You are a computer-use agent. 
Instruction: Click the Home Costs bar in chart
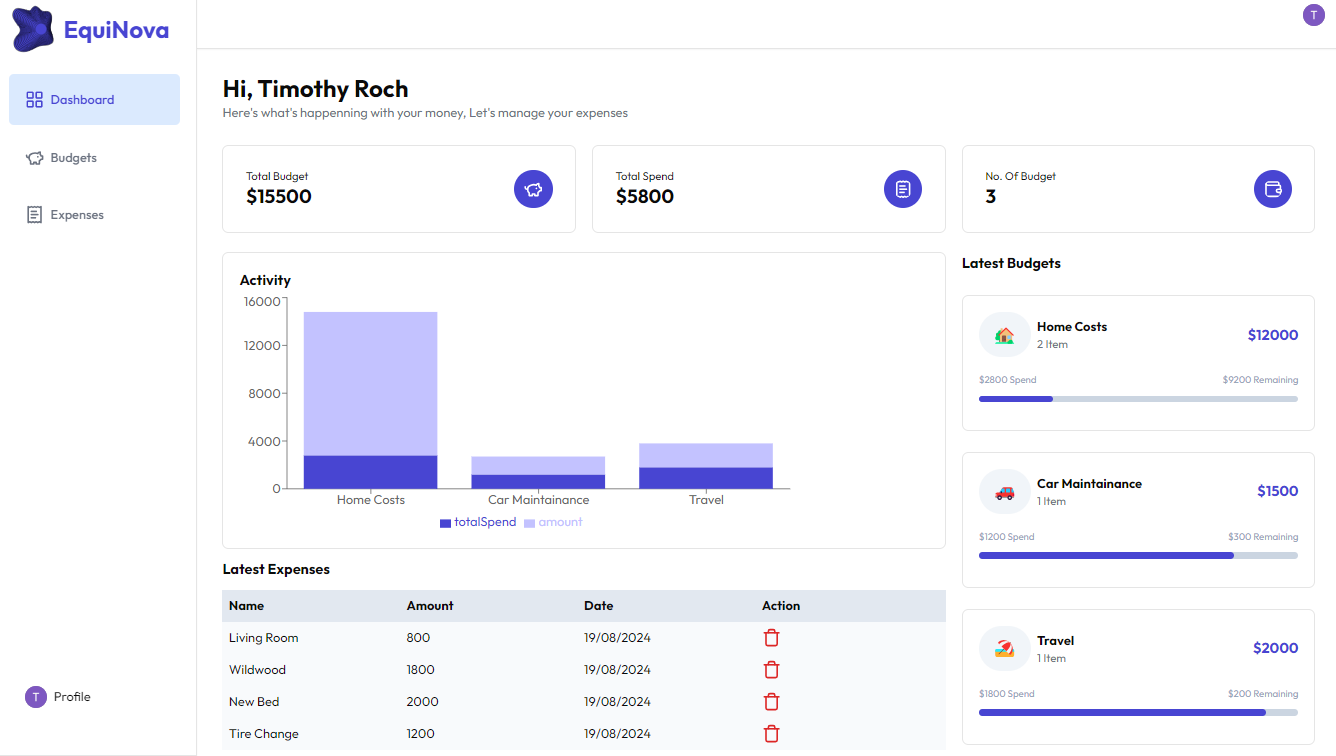click(370, 400)
